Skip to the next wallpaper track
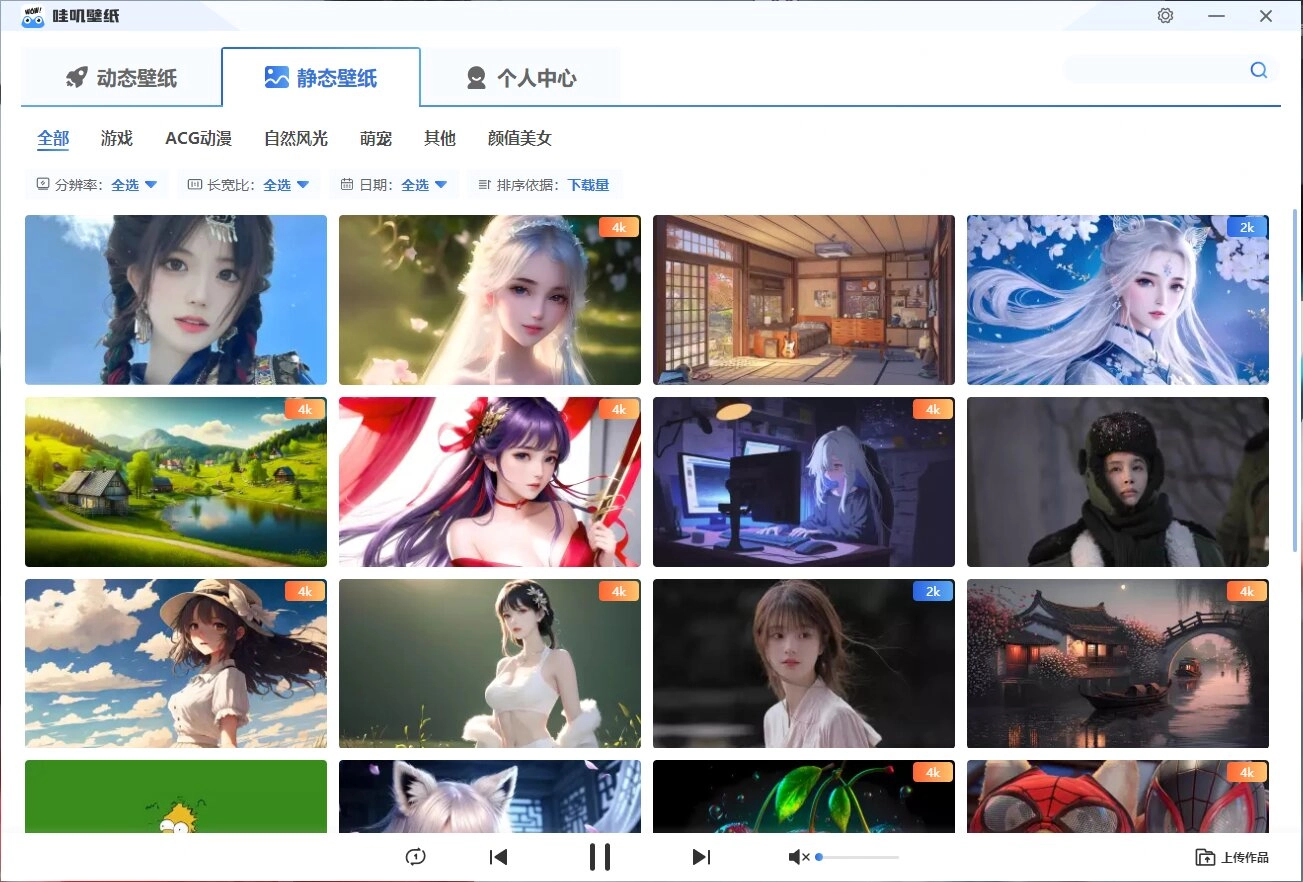1303x882 pixels. pyautogui.click(x=700, y=856)
